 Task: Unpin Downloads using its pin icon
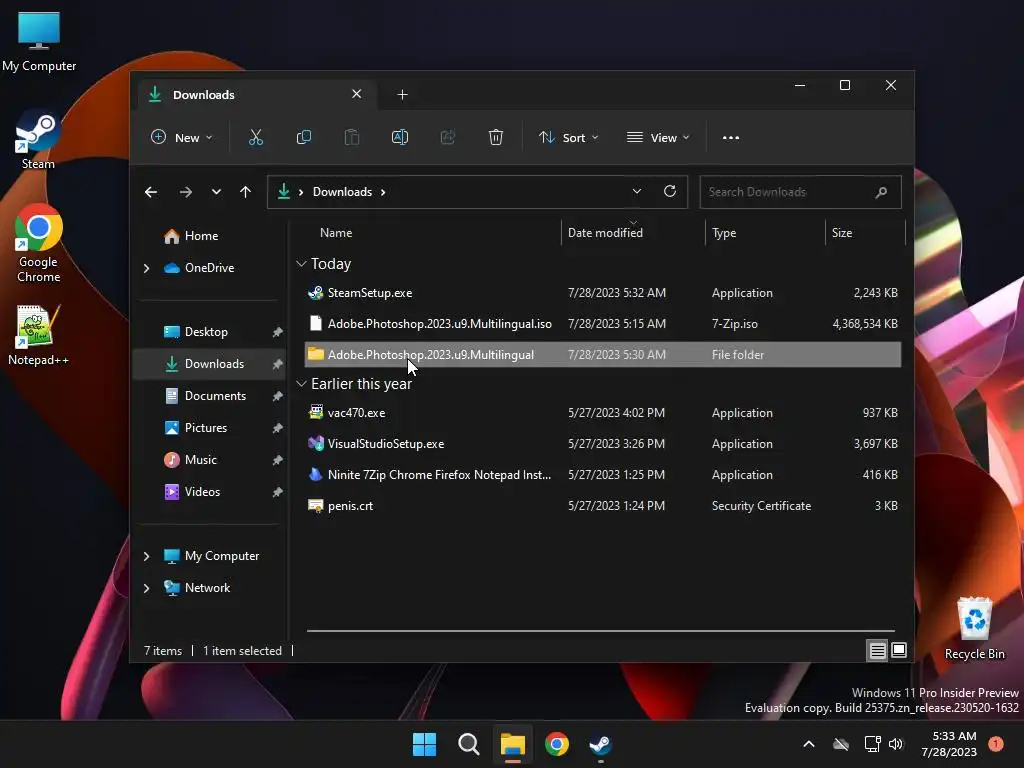click(277, 364)
